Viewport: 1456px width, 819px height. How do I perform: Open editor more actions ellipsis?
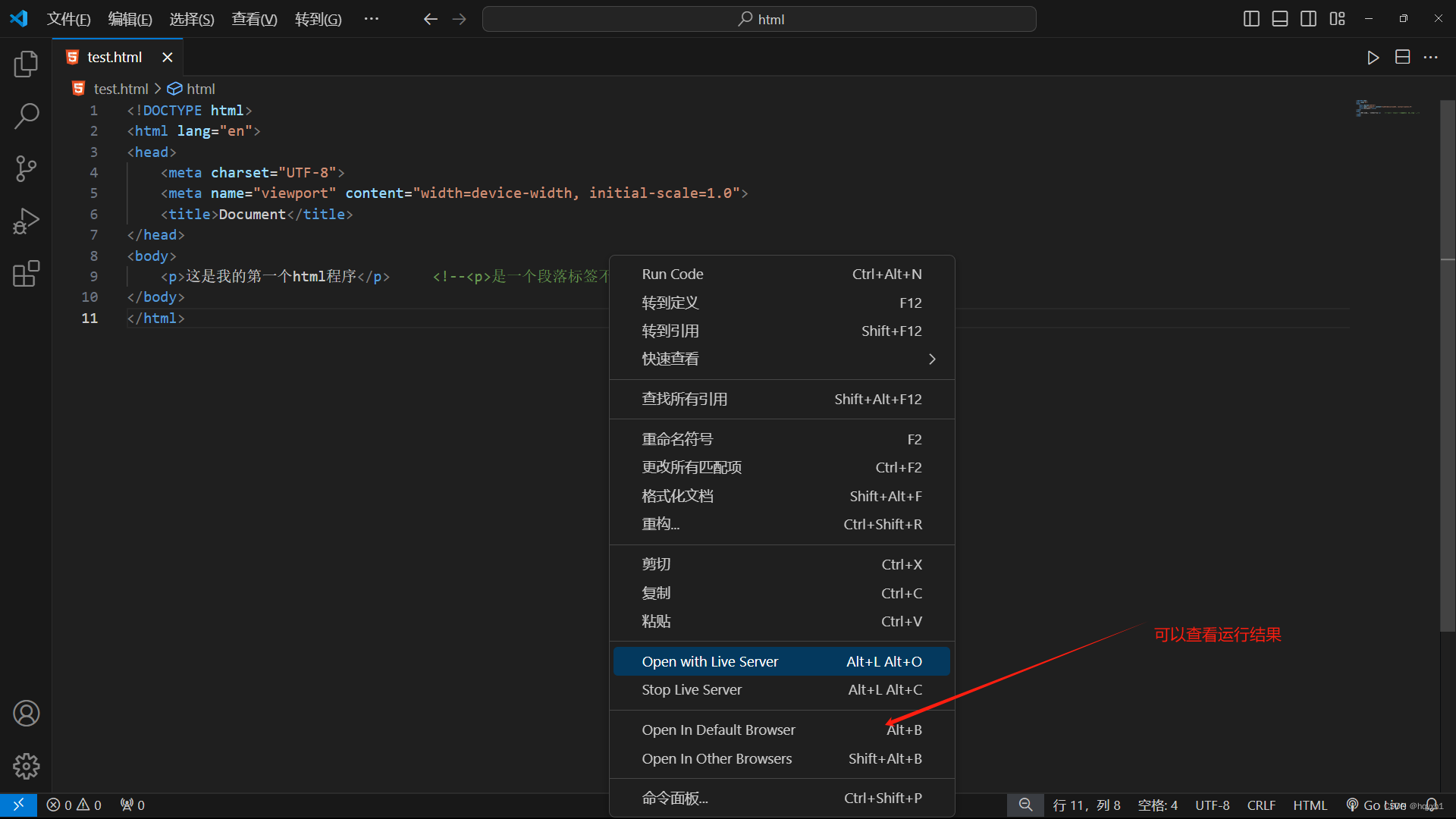pos(1430,58)
